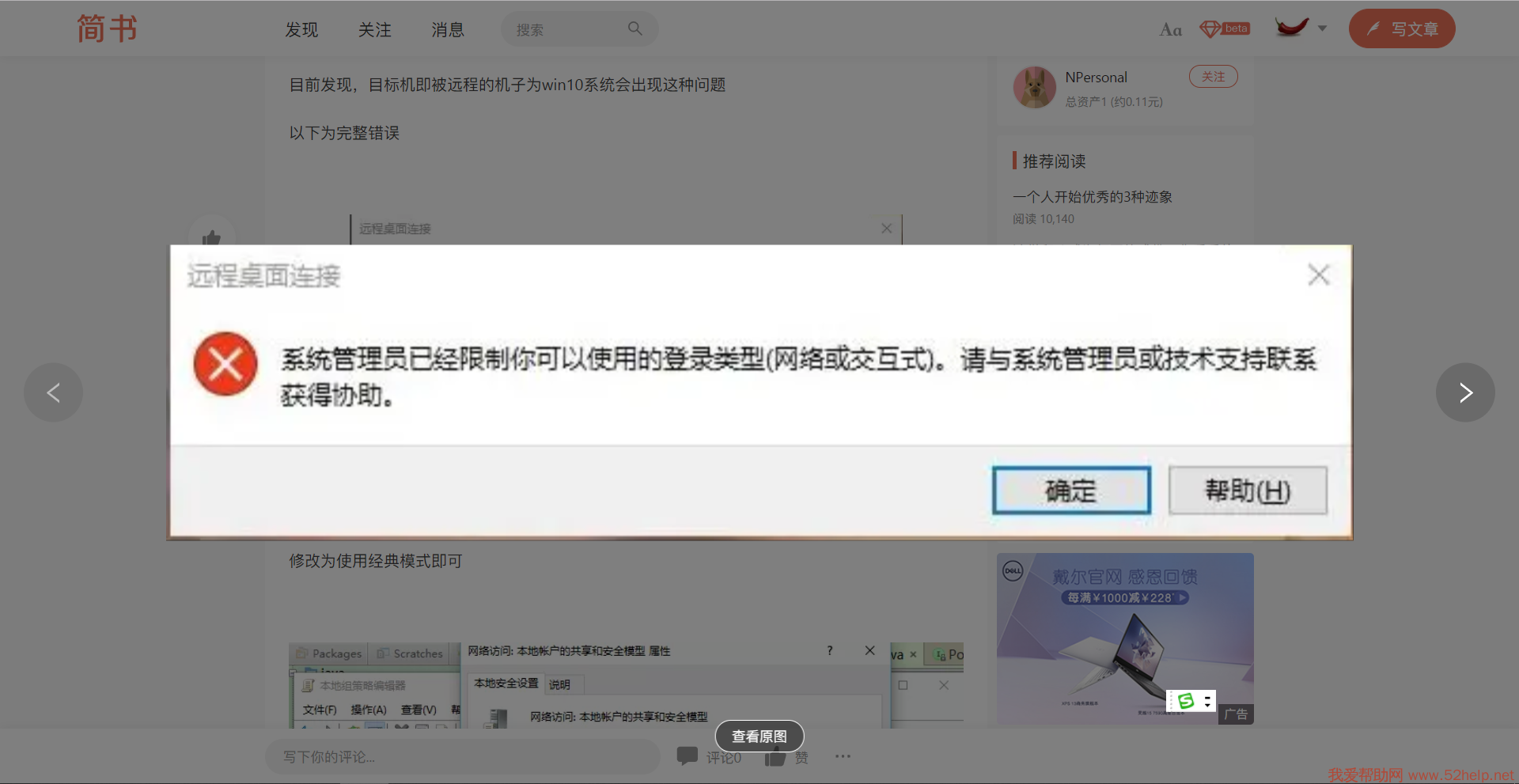Click the three-dots more options icon
The height and width of the screenshot is (784, 1519).
(843, 756)
